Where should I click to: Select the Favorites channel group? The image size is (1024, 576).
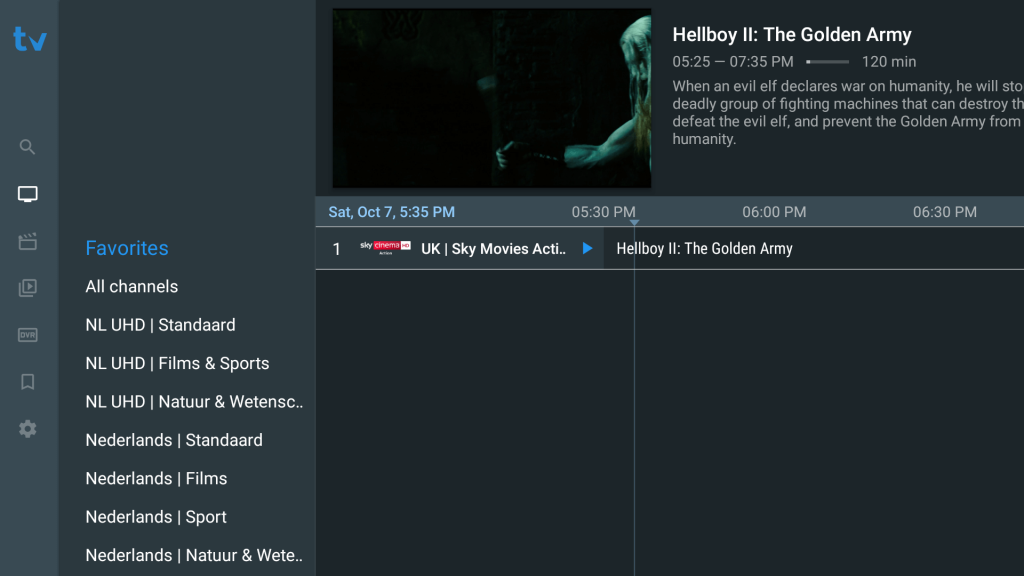point(127,248)
